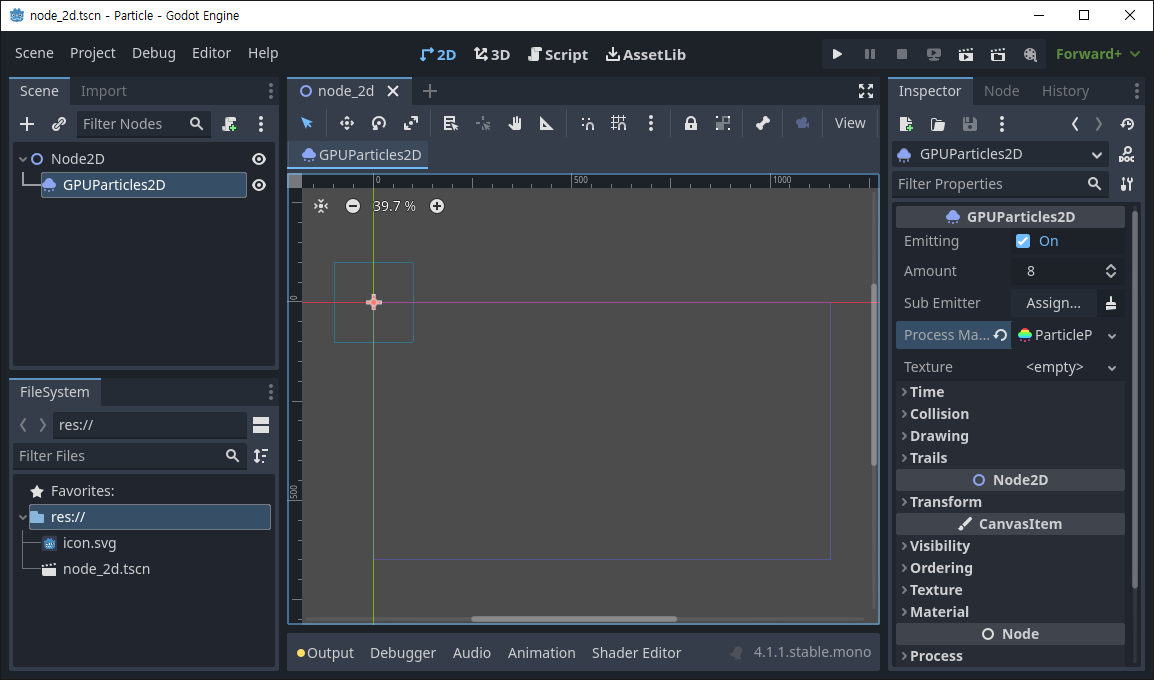This screenshot has height=680, width=1154.
Task: Select icon.svg in the FileSystem
Action: (x=89, y=543)
